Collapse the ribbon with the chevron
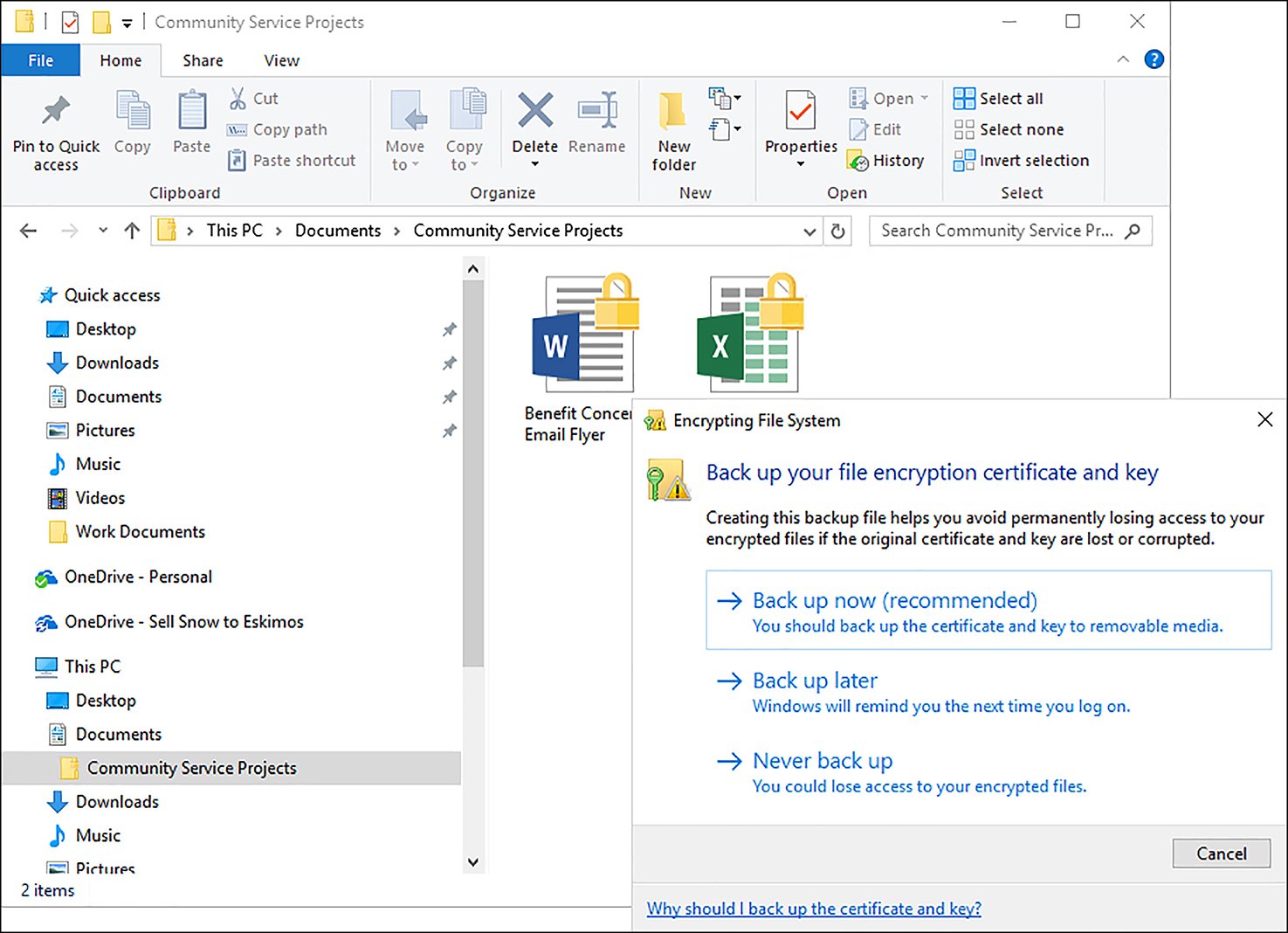The width and height of the screenshot is (1288, 933). (1123, 59)
